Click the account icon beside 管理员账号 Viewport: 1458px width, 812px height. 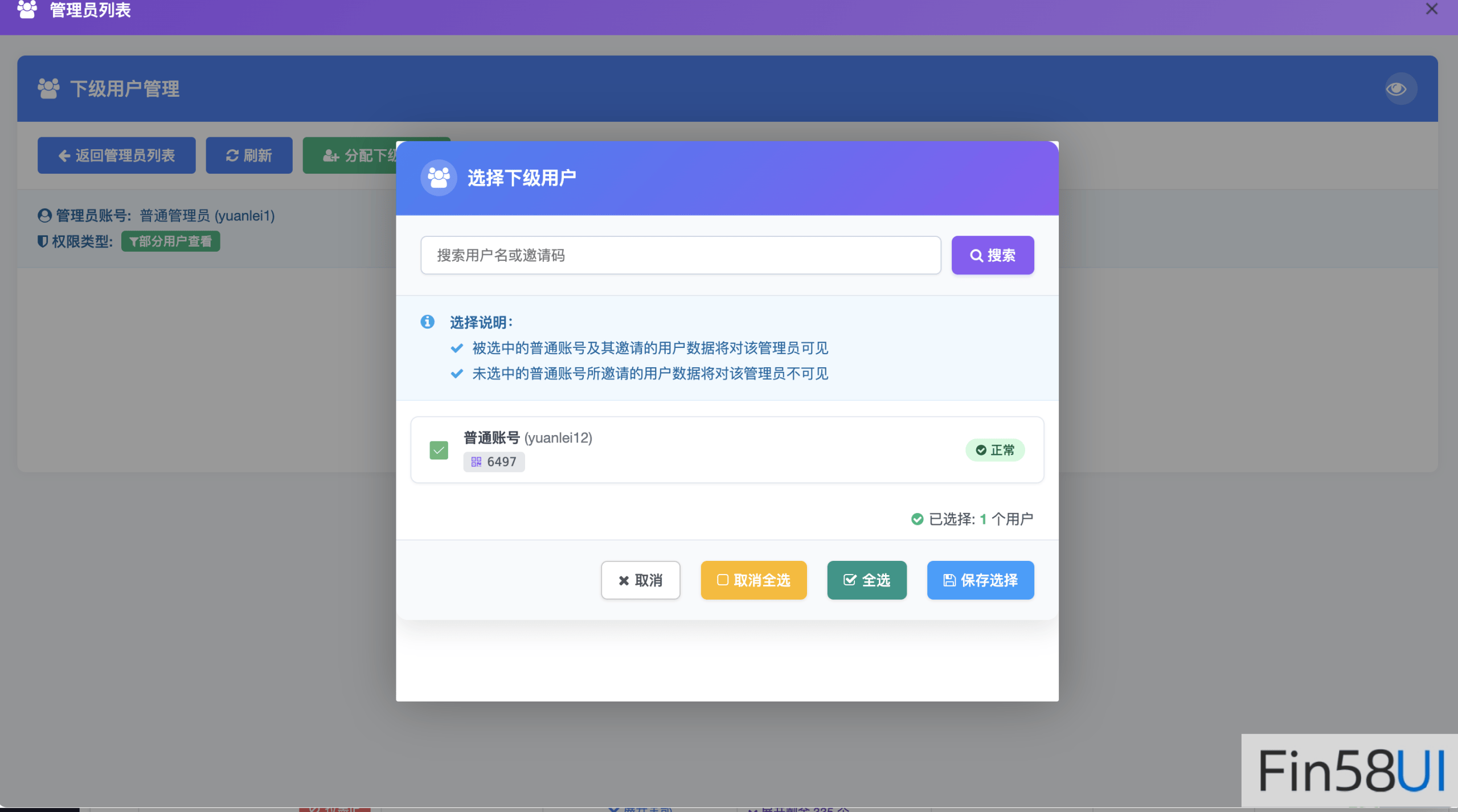(x=44, y=216)
